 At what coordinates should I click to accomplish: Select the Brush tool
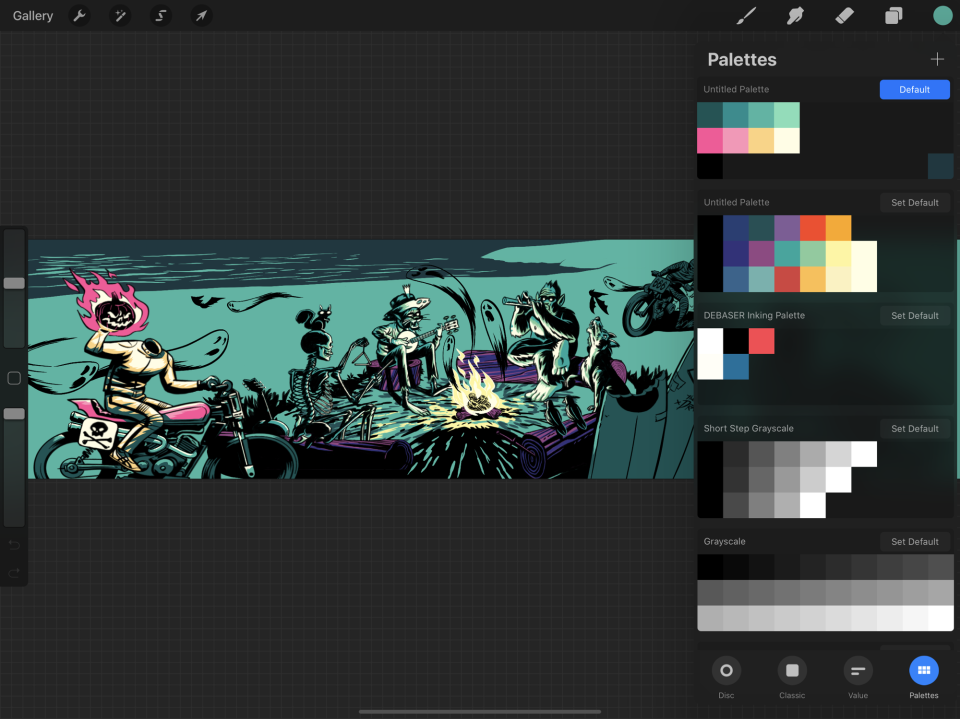(x=746, y=16)
